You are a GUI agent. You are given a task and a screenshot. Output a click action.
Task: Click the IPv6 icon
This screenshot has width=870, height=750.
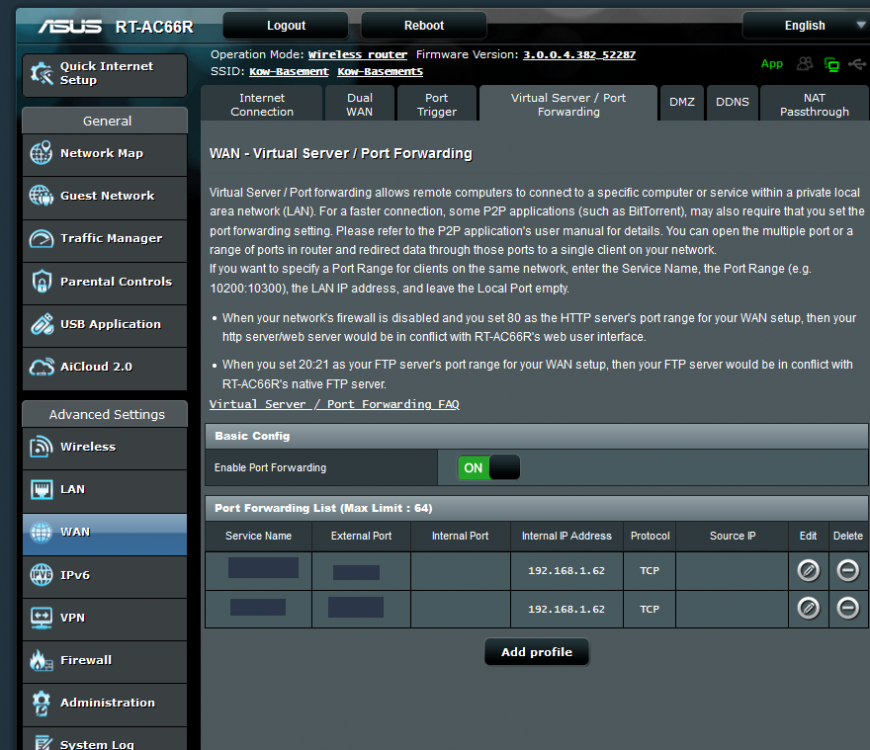tap(41, 575)
